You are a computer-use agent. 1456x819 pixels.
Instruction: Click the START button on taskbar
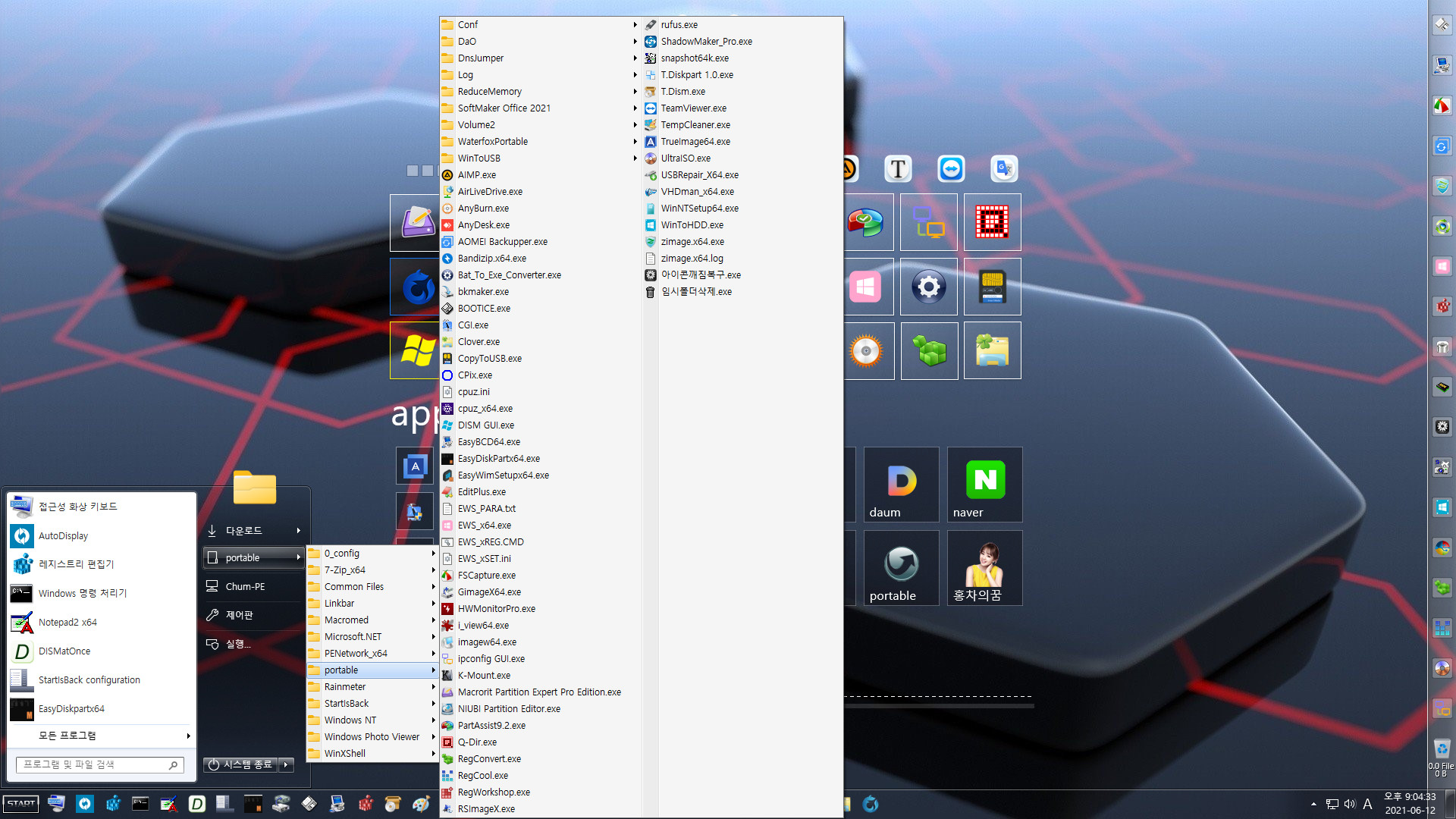tap(21, 803)
